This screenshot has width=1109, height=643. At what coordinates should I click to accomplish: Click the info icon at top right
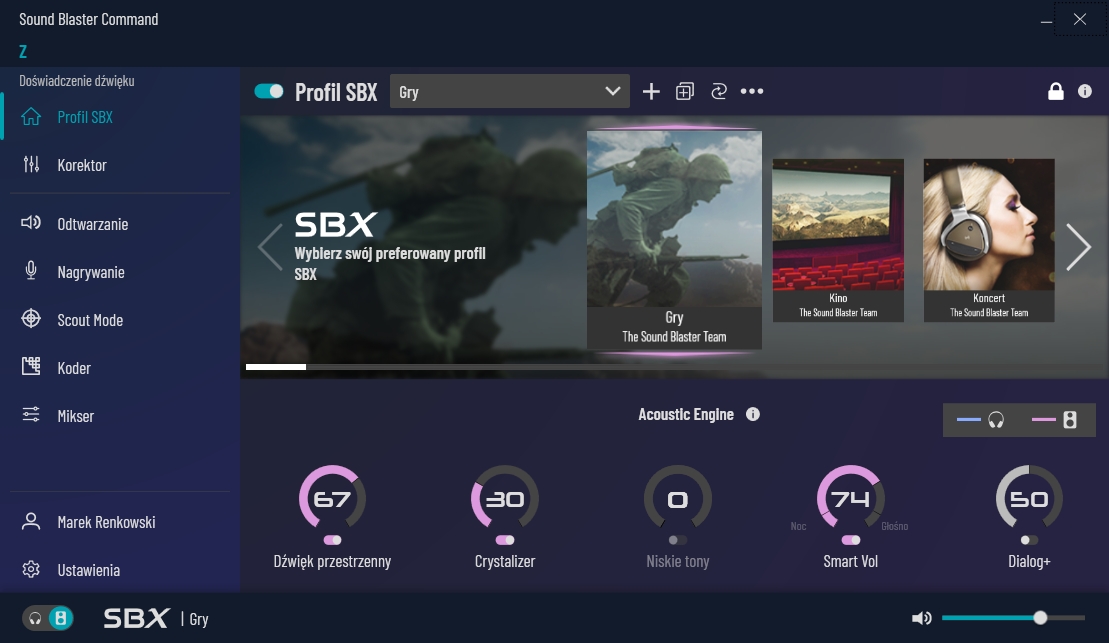coord(1084,91)
